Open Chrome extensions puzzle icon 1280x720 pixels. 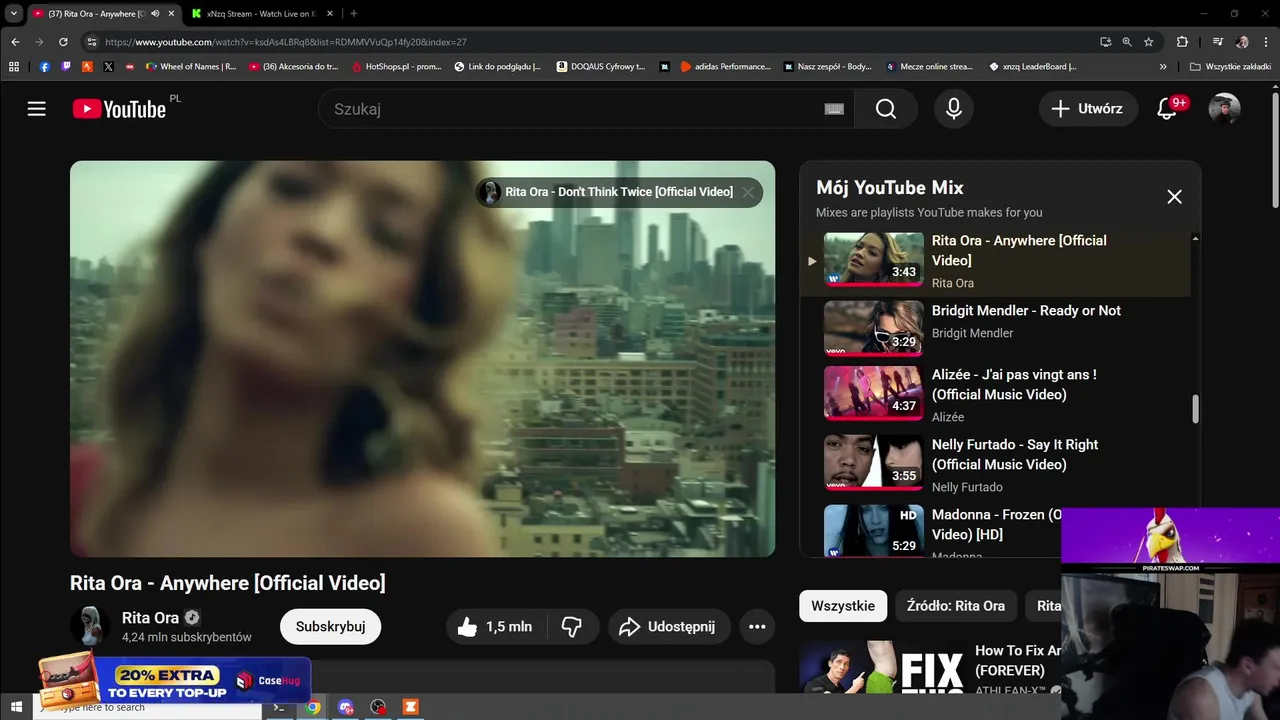1182,42
